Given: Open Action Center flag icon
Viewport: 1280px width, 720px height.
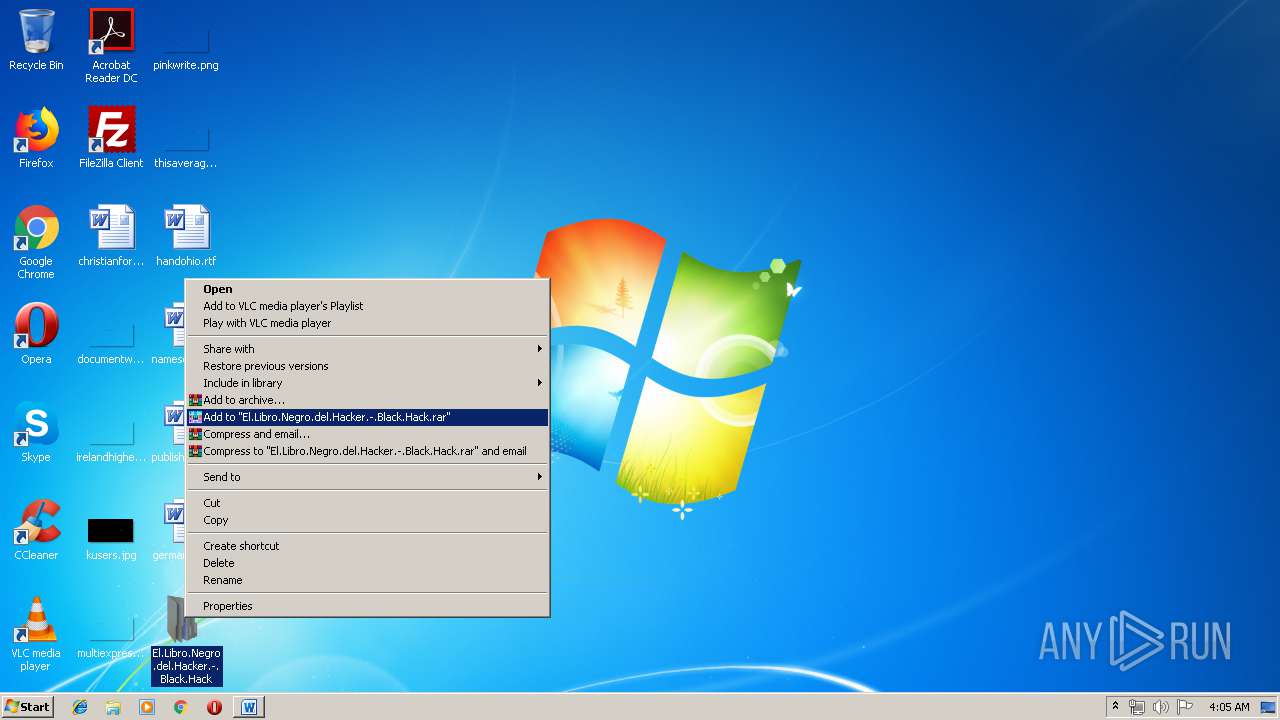Looking at the screenshot, I should pyautogui.click(x=1184, y=707).
